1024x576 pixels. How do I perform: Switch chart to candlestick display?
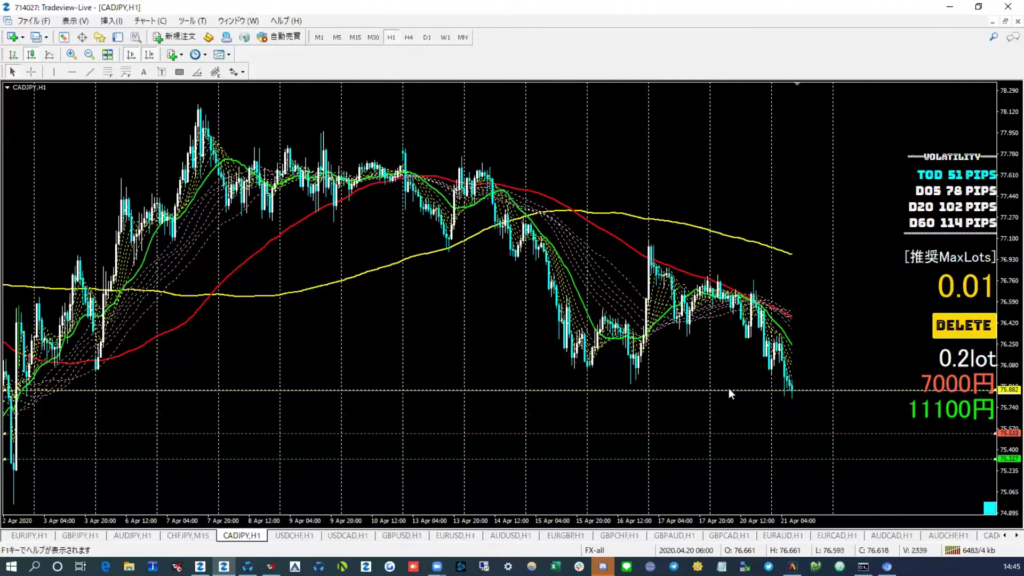[x=32, y=54]
